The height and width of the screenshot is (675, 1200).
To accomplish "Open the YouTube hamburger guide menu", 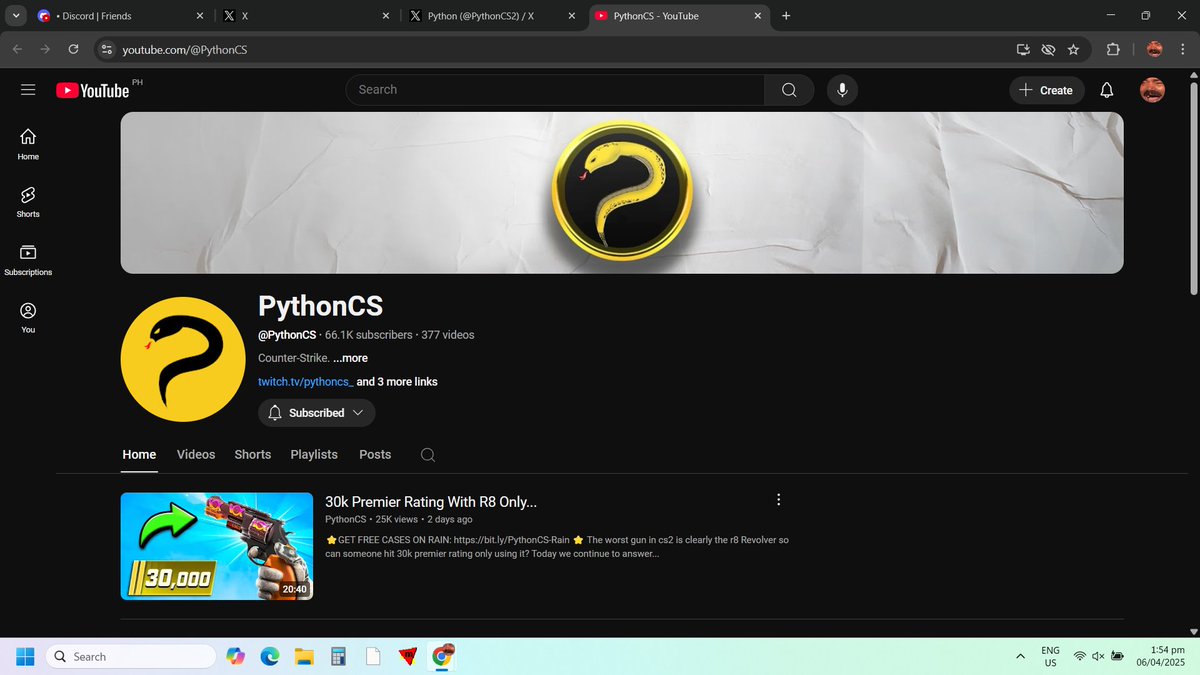I will [28, 90].
